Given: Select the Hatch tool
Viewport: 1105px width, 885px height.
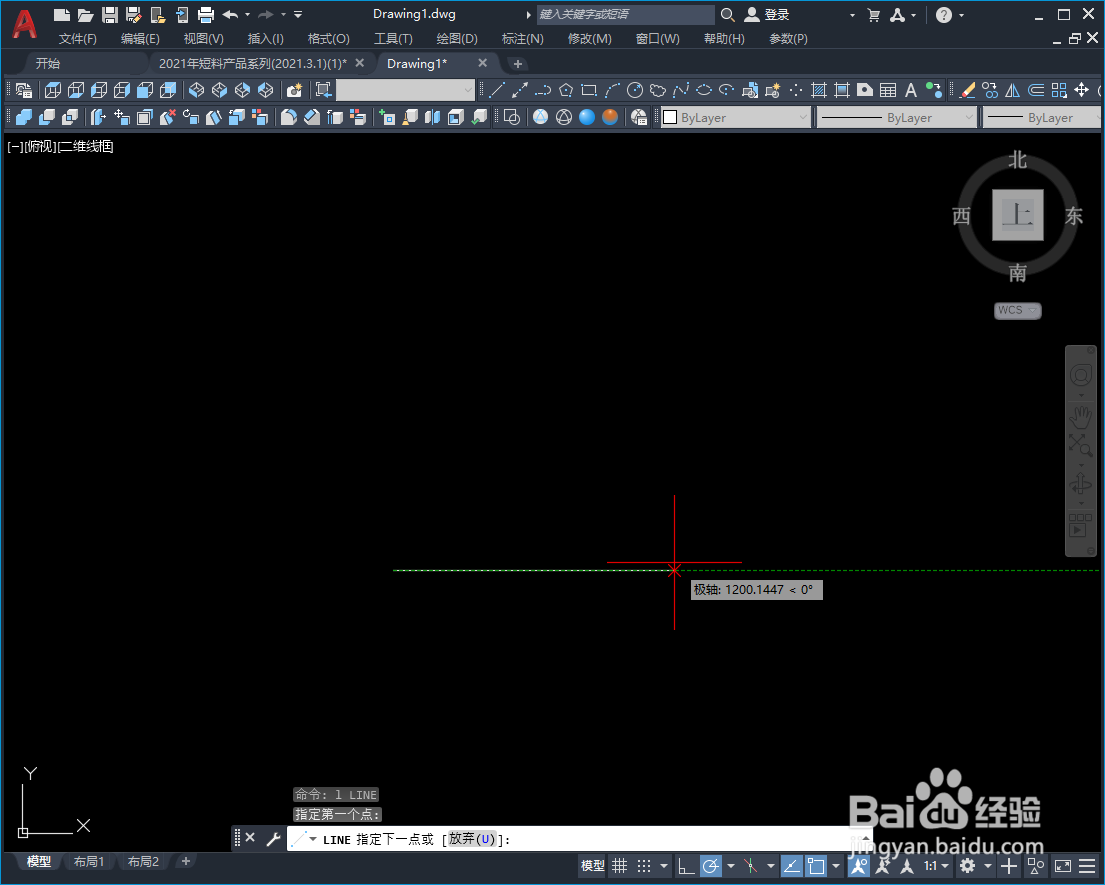Looking at the screenshot, I should [x=819, y=90].
